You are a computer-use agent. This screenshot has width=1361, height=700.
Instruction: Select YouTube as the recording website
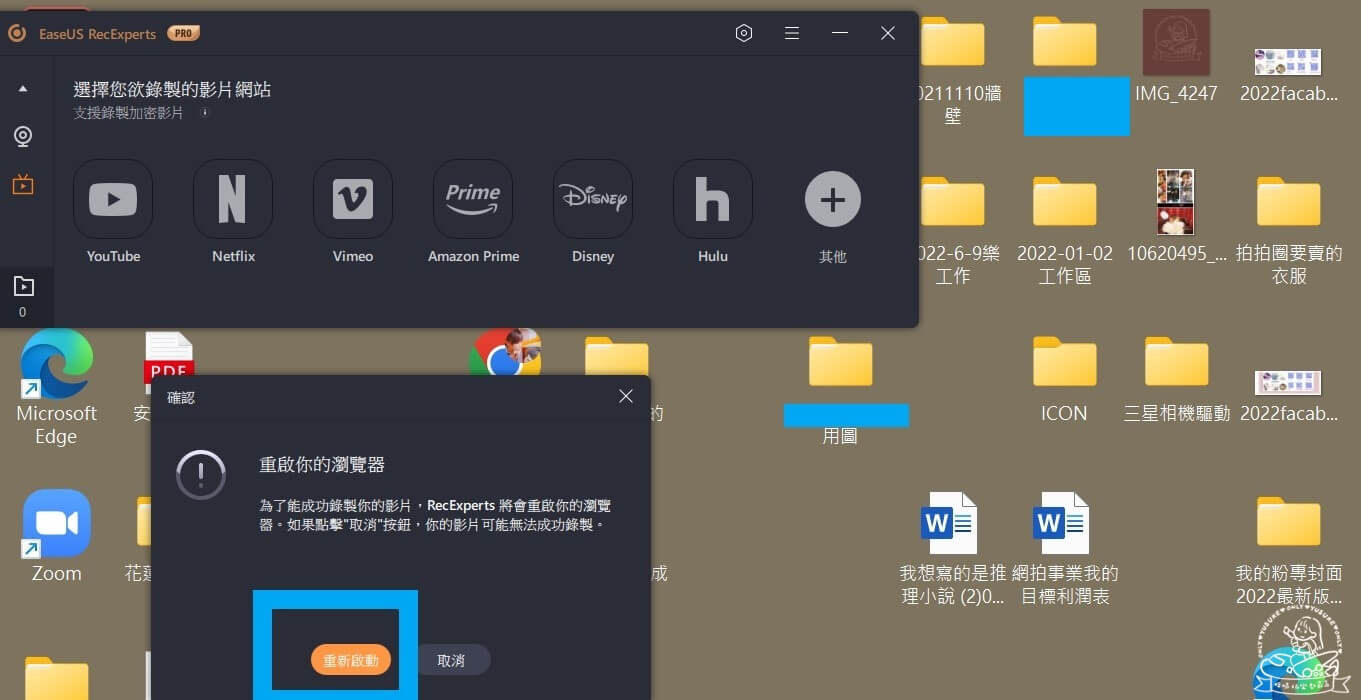[x=112, y=198]
